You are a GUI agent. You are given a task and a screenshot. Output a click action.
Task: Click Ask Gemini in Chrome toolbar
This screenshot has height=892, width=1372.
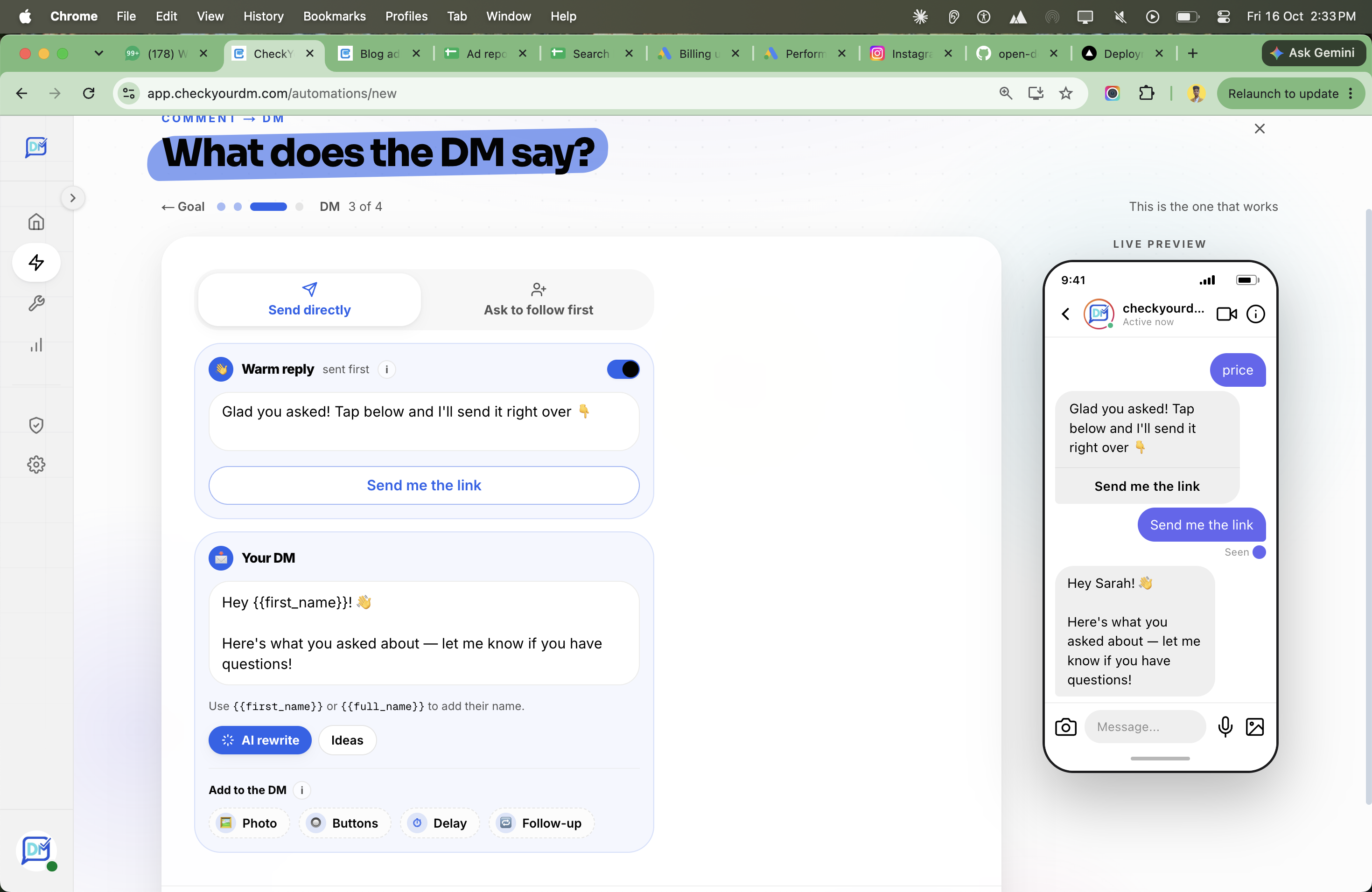coord(1314,53)
